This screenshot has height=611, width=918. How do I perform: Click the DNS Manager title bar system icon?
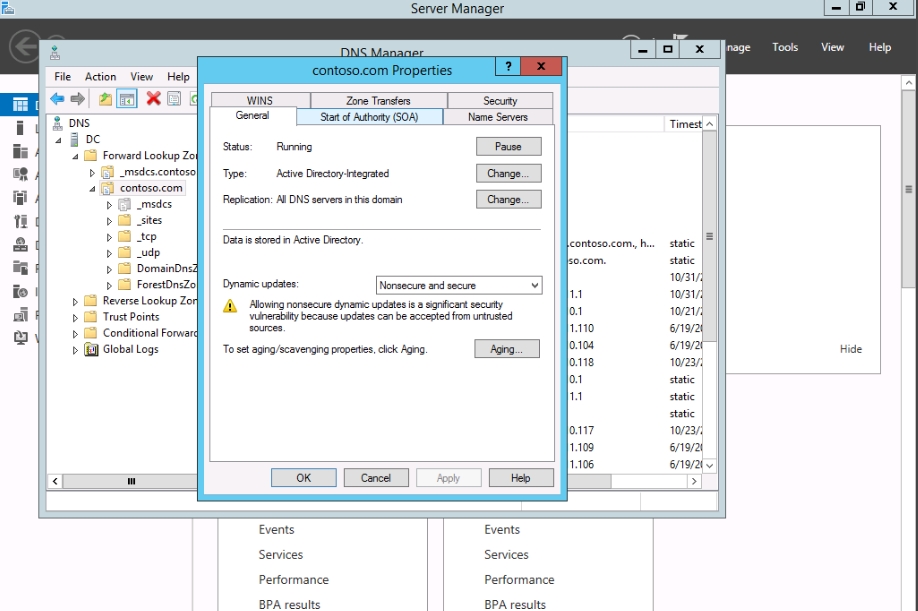point(54,53)
